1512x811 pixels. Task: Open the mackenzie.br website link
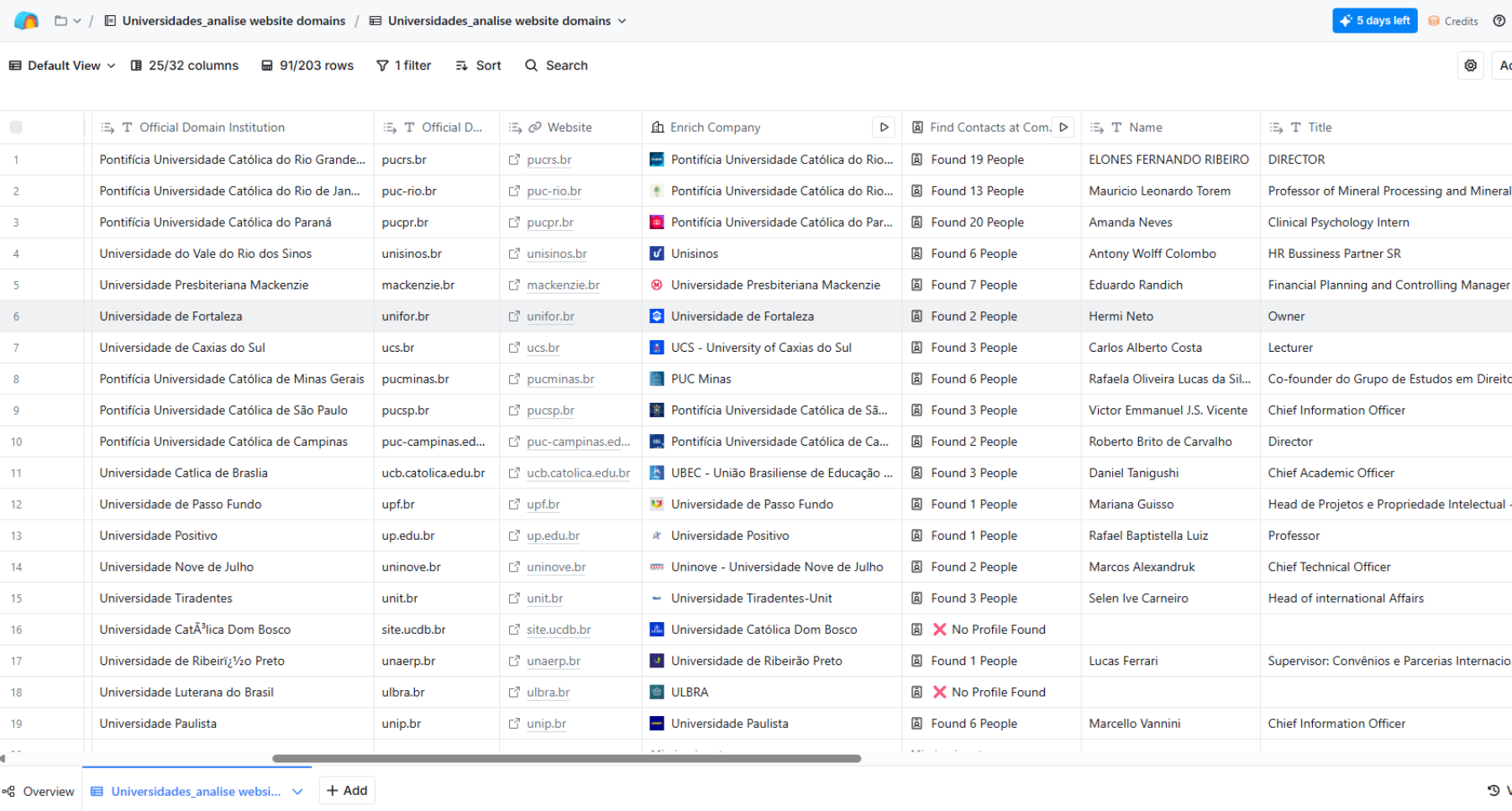click(564, 285)
